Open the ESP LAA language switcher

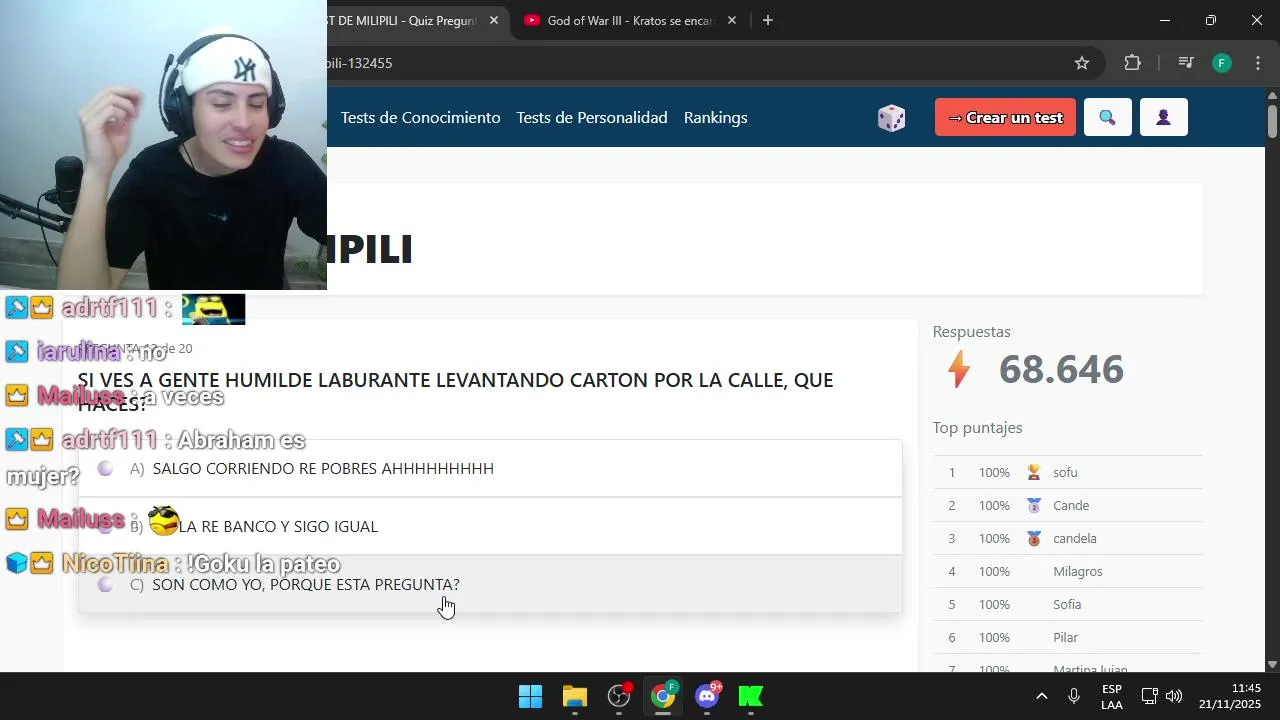tap(1112, 697)
